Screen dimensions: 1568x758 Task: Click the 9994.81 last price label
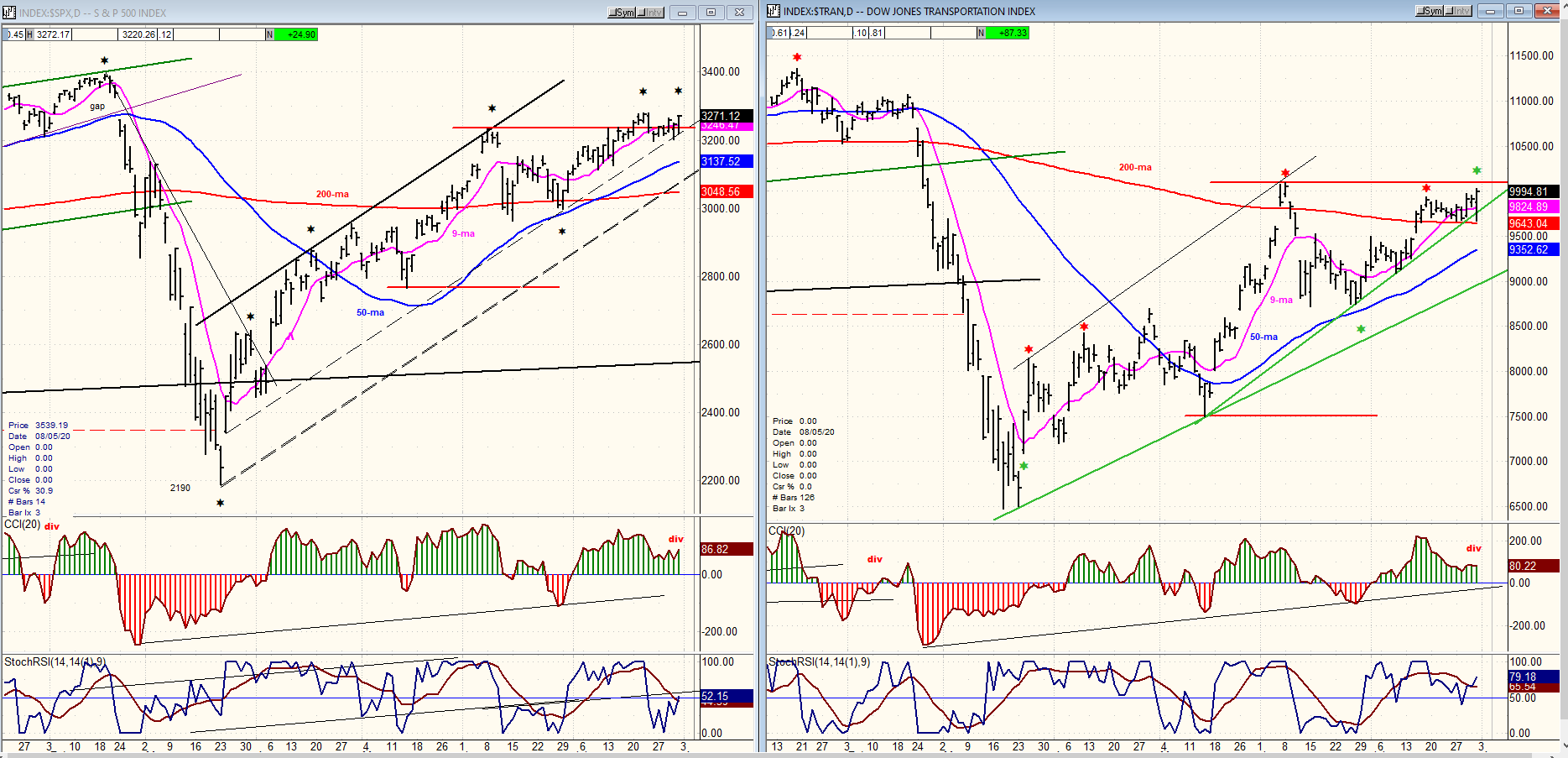1533,191
